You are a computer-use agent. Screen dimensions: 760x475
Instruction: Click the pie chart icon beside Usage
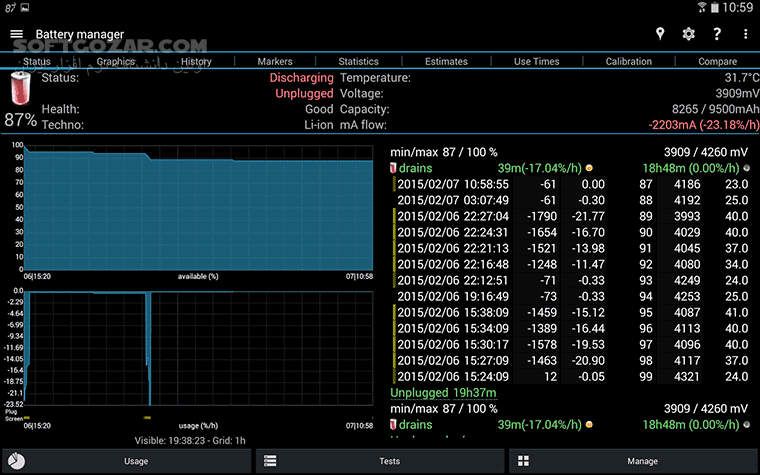(x=14, y=461)
